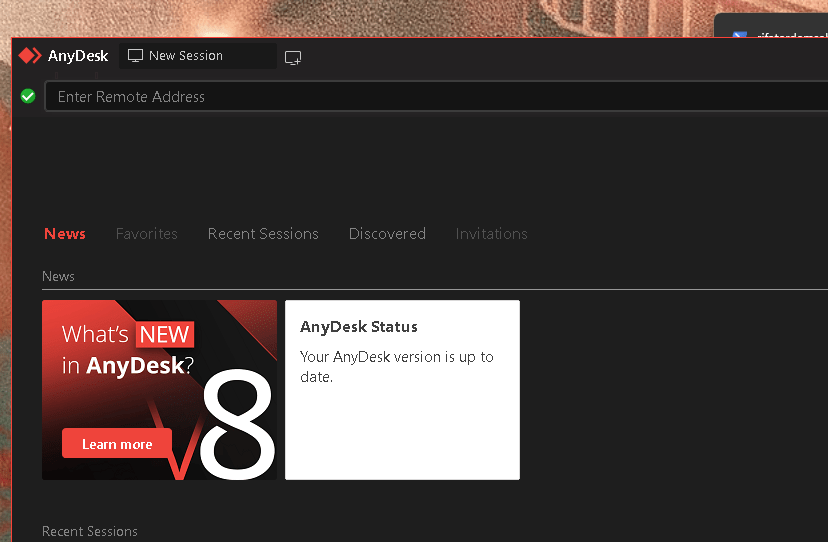Click the Recent Sessions section heading
Screen dimensions: 828x542
pyautogui.click(x=90, y=531)
